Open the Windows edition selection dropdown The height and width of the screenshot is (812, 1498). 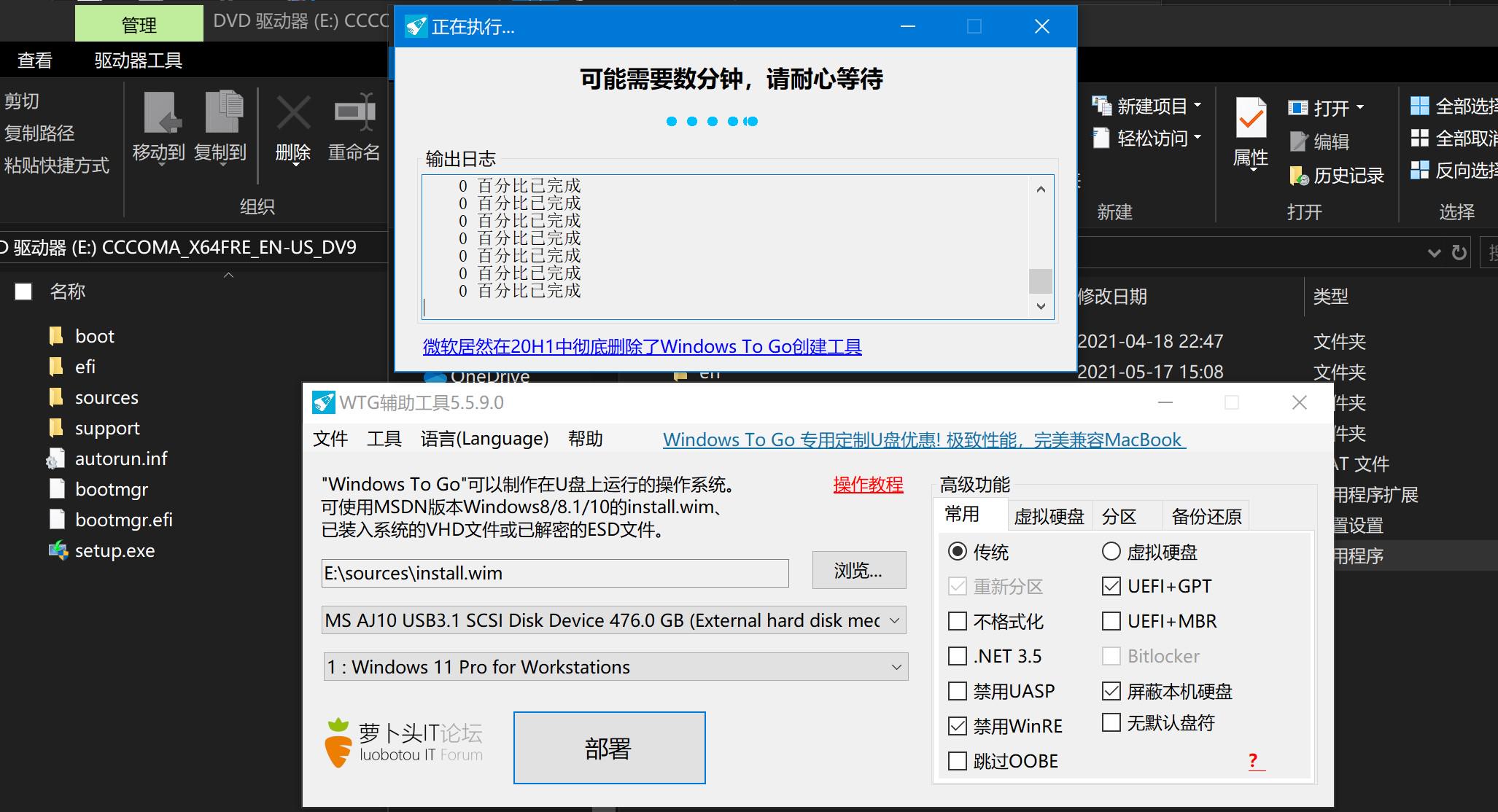point(893,666)
